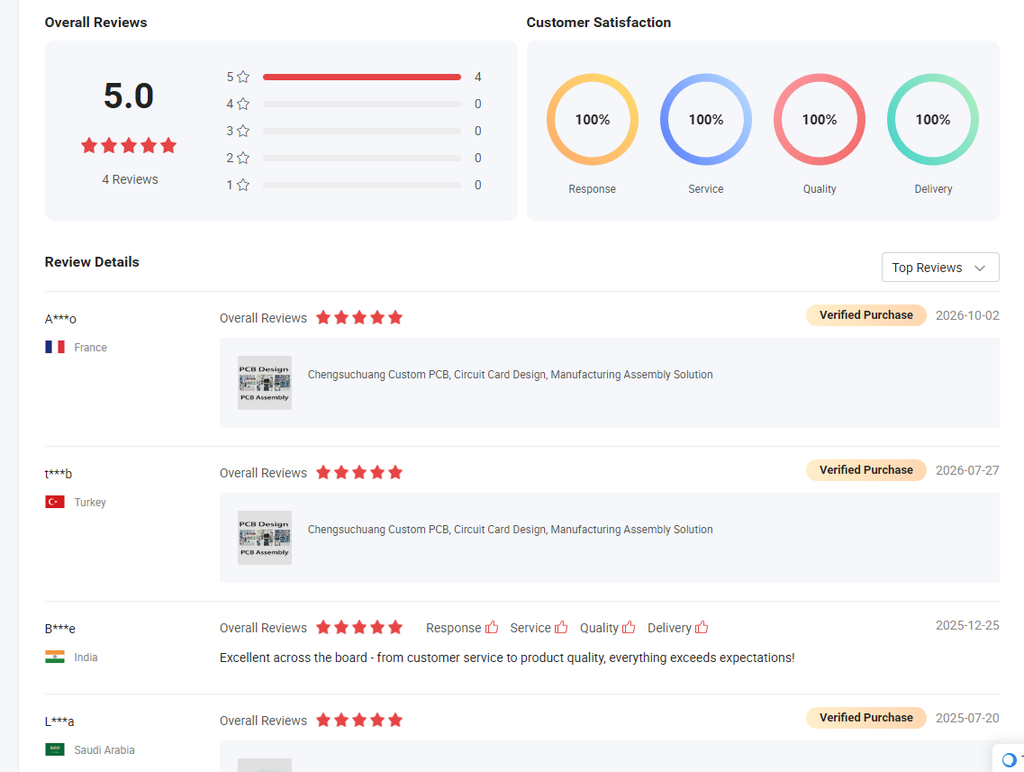Click the star rating in t***b's review
The image size is (1024, 772).
pos(359,472)
